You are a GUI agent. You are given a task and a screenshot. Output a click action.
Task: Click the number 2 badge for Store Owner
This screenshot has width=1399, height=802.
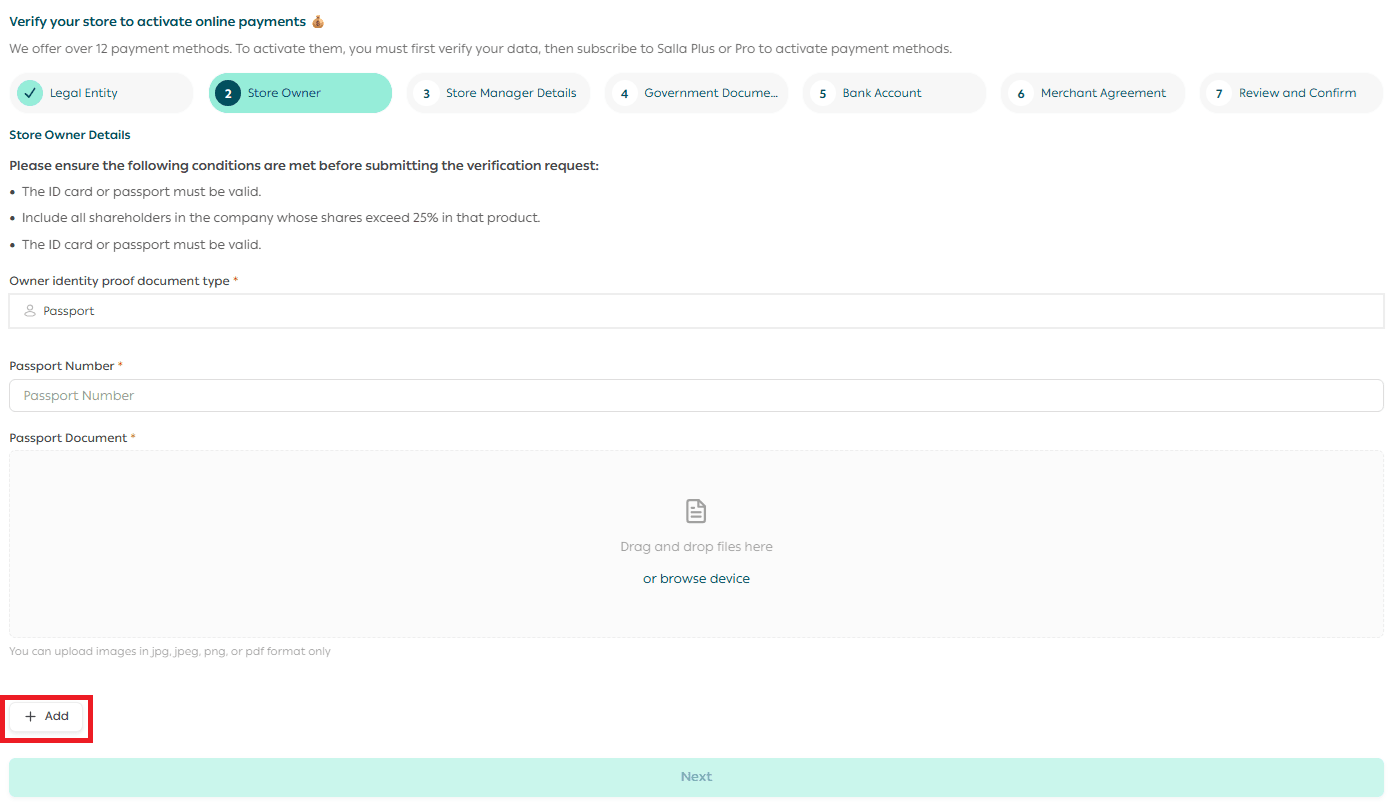point(228,93)
